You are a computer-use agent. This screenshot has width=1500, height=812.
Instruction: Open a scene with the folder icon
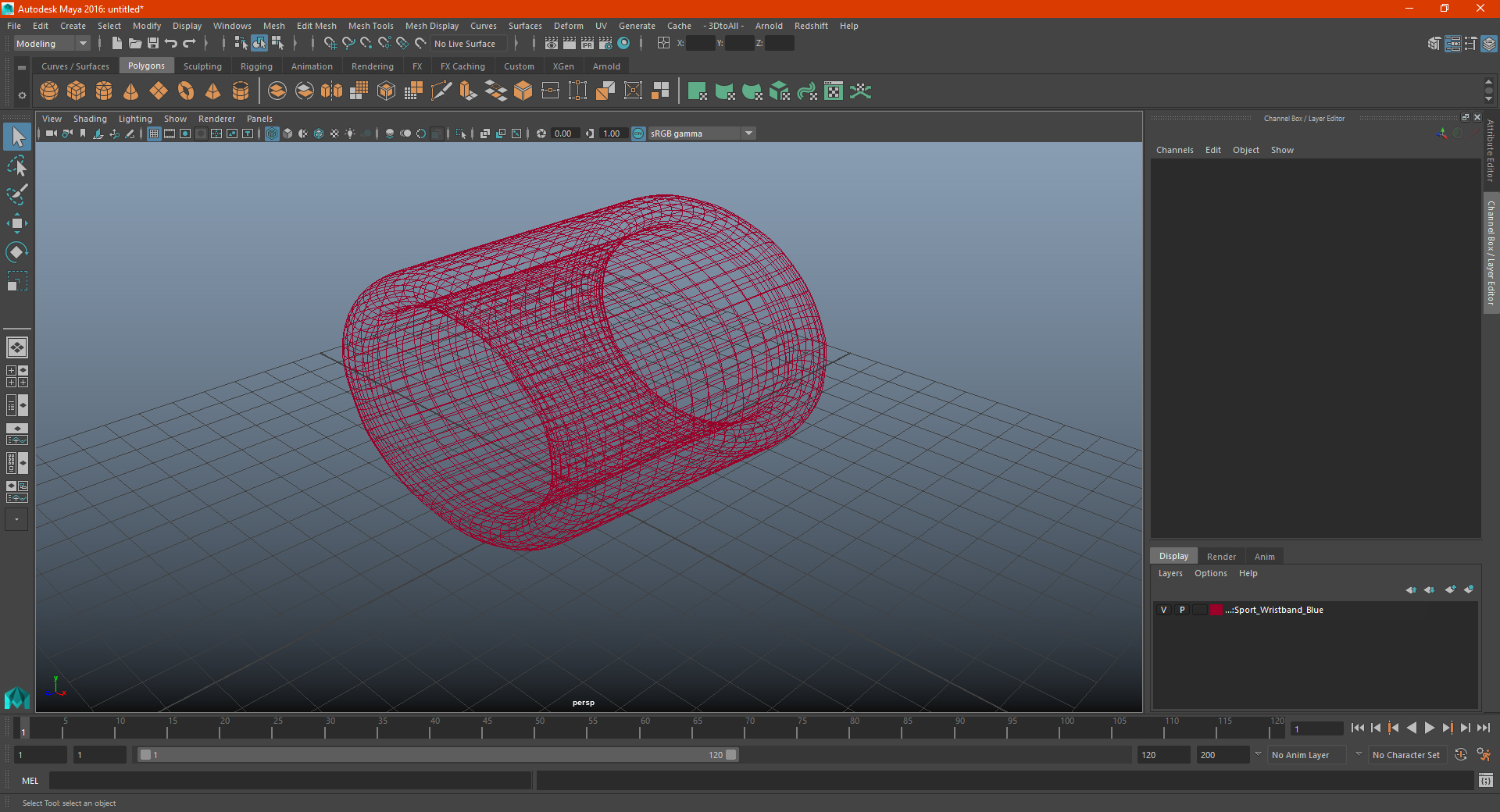tap(135, 44)
